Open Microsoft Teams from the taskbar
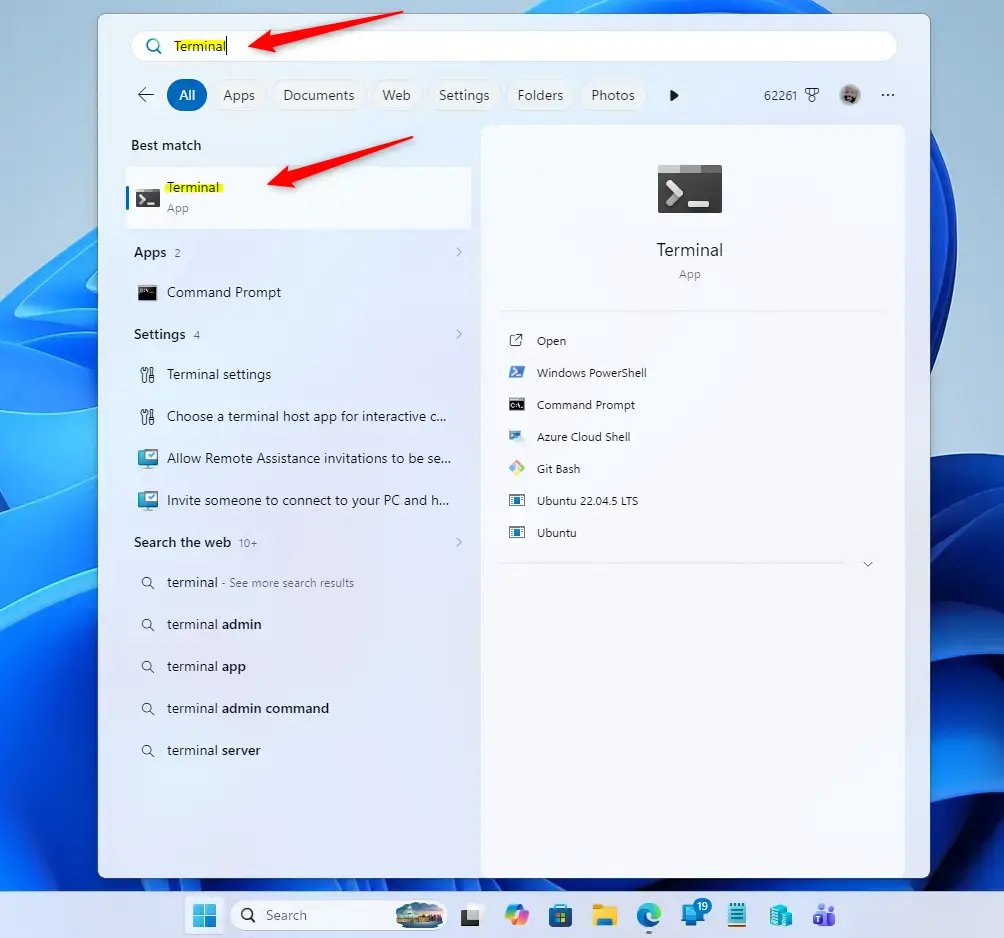This screenshot has width=1004, height=938. tap(824, 916)
